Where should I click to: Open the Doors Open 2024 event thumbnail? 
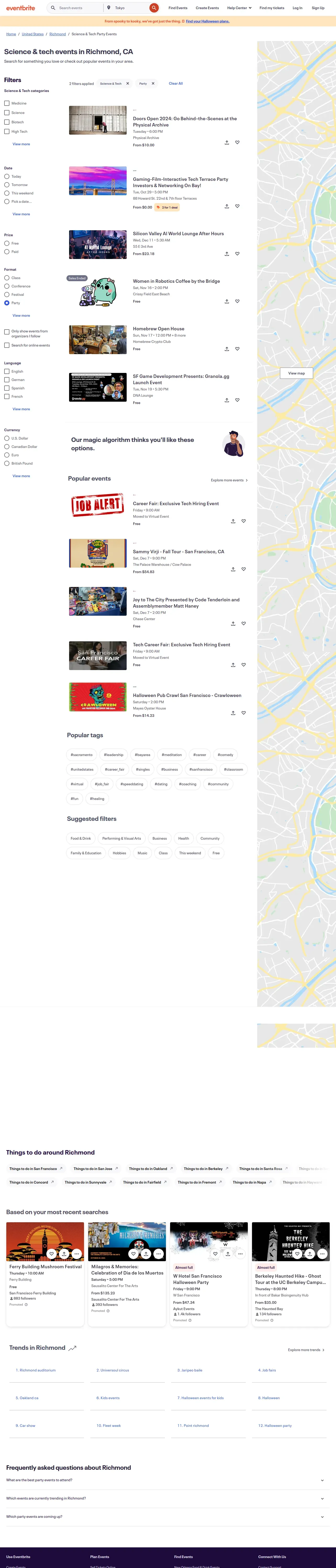[x=98, y=120]
